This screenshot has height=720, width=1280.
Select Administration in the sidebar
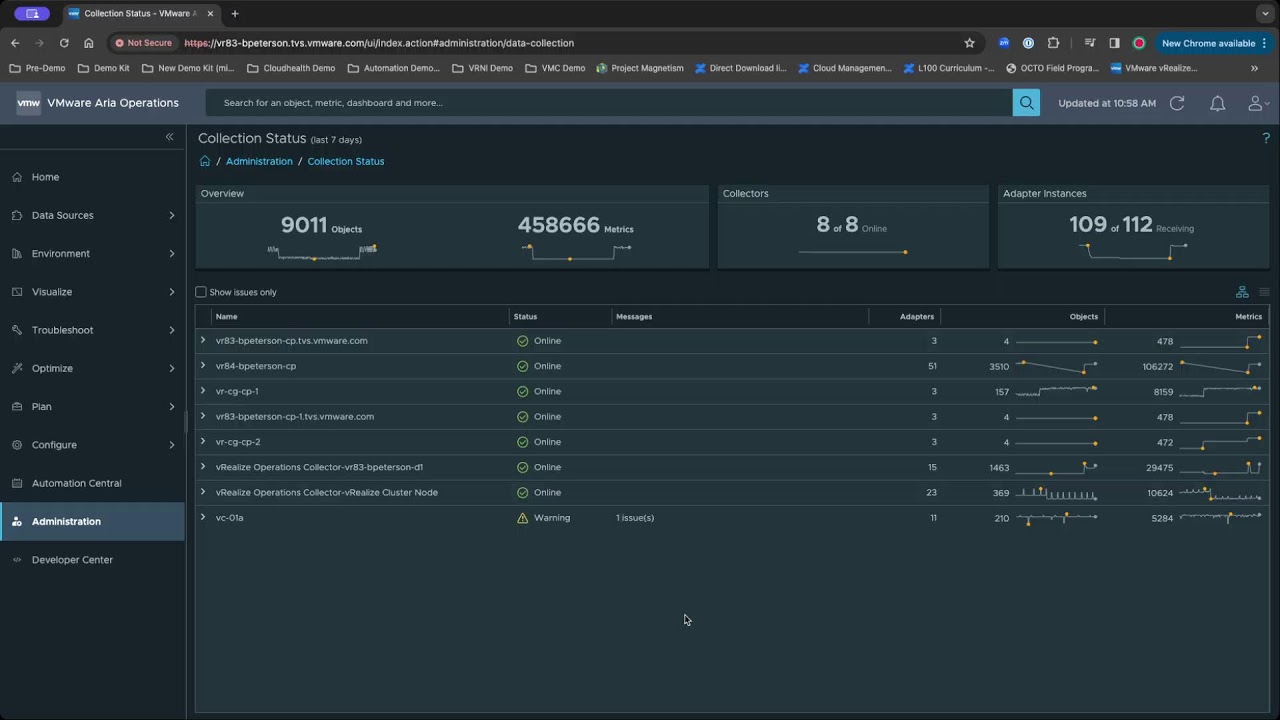(x=92, y=521)
